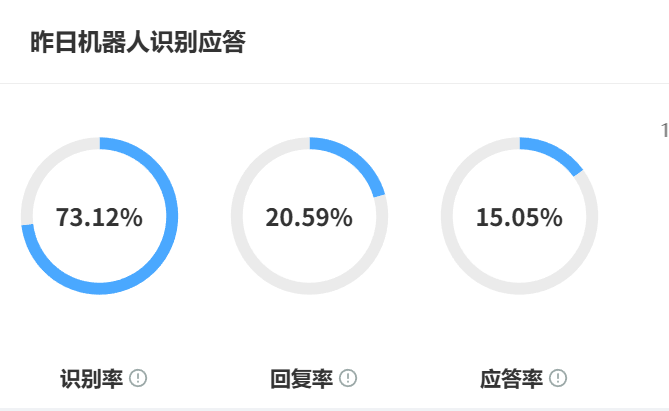Click the empty header area right of the title
669x411 pixels.
450,43
